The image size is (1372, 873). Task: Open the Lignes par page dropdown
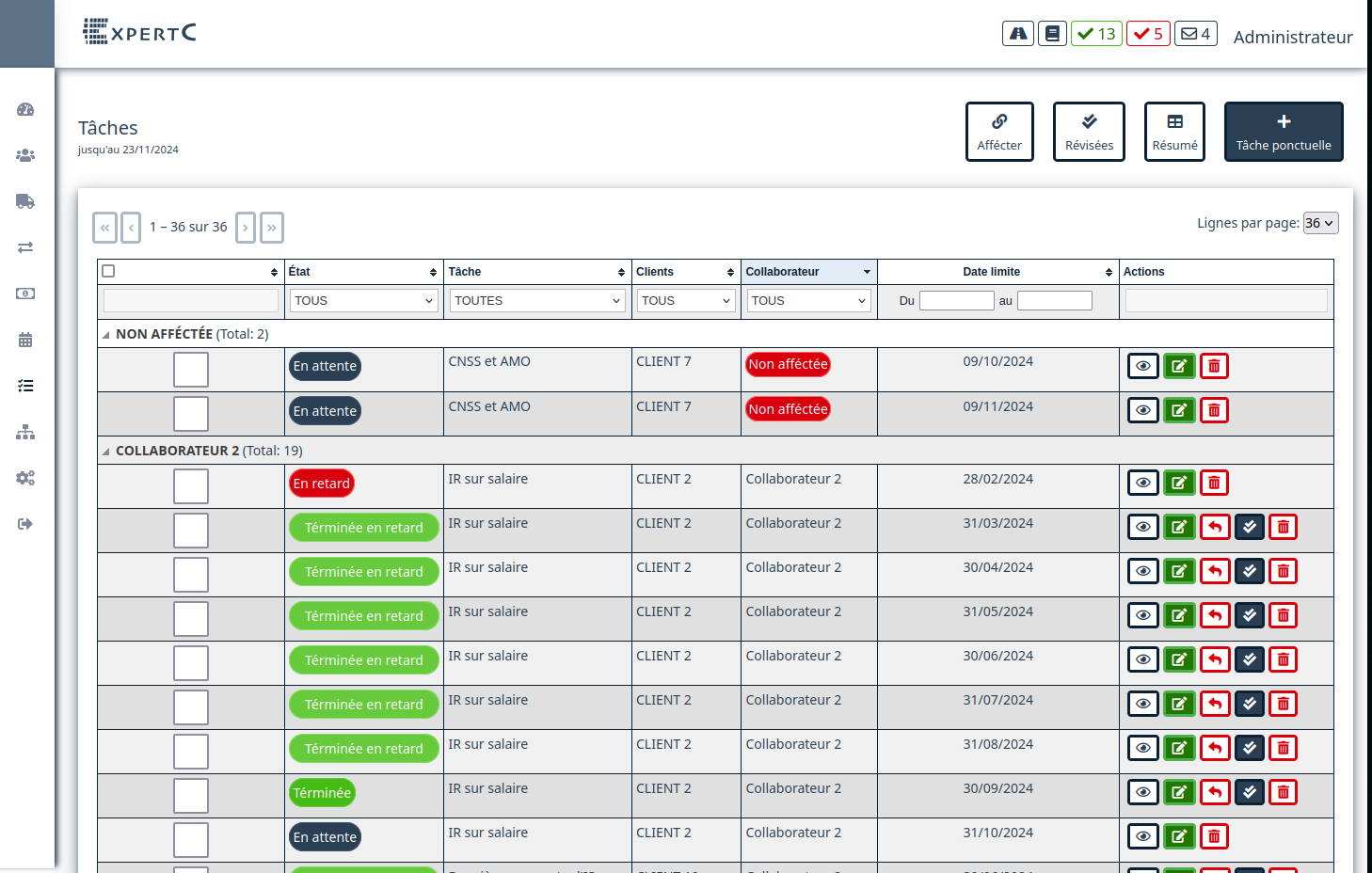1319,223
